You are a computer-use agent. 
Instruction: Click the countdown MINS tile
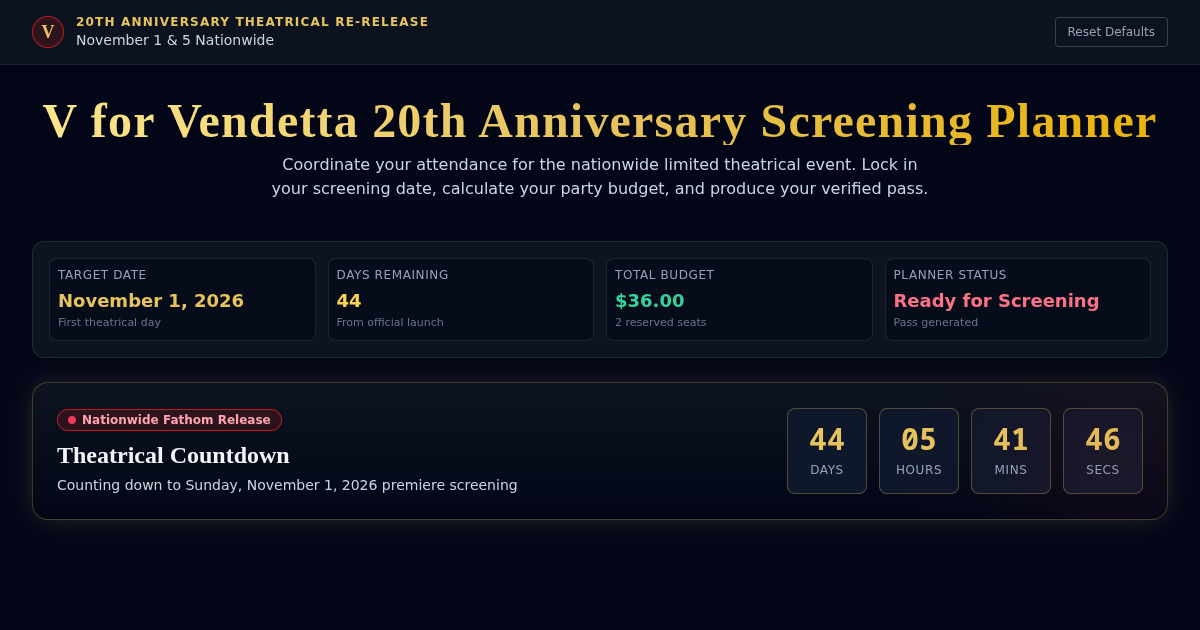pyautogui.click(x=1011, y=451)
